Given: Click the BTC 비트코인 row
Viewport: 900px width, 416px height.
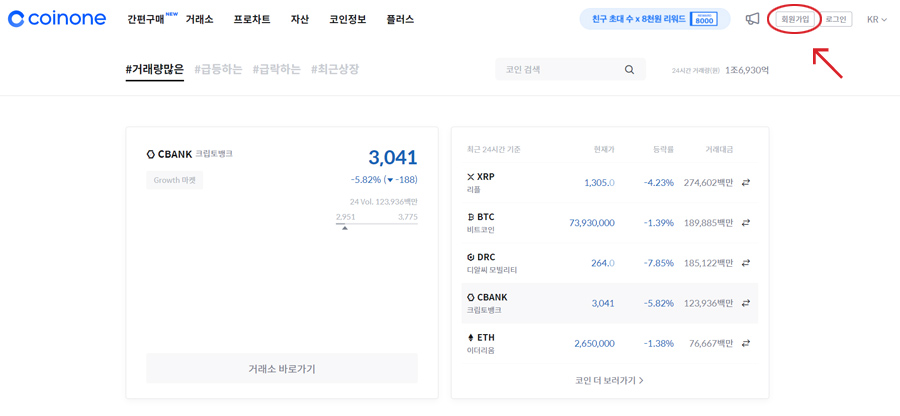Looking at the screenshot, I should tap(610, 223).
